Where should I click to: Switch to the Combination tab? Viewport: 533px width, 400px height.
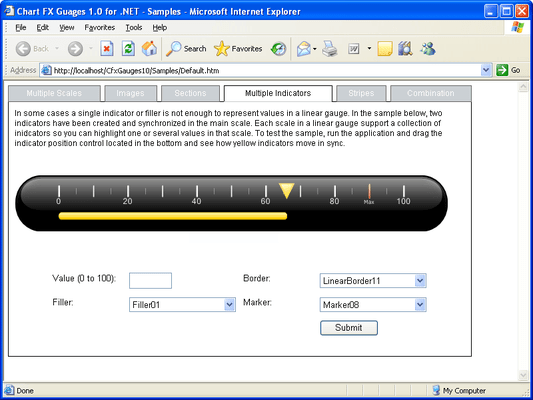coord(431,93)
